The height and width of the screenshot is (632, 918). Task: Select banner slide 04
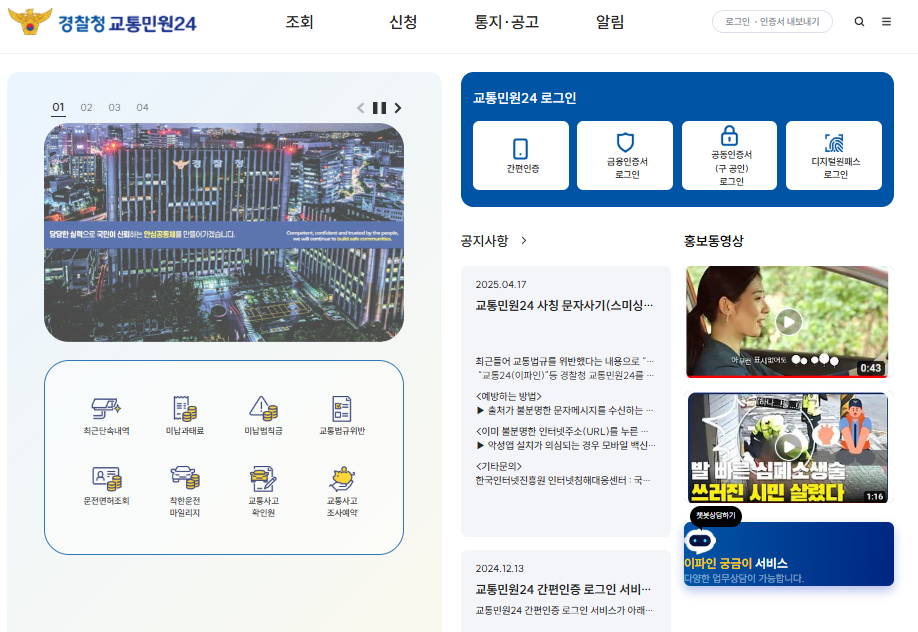[142, 107]
